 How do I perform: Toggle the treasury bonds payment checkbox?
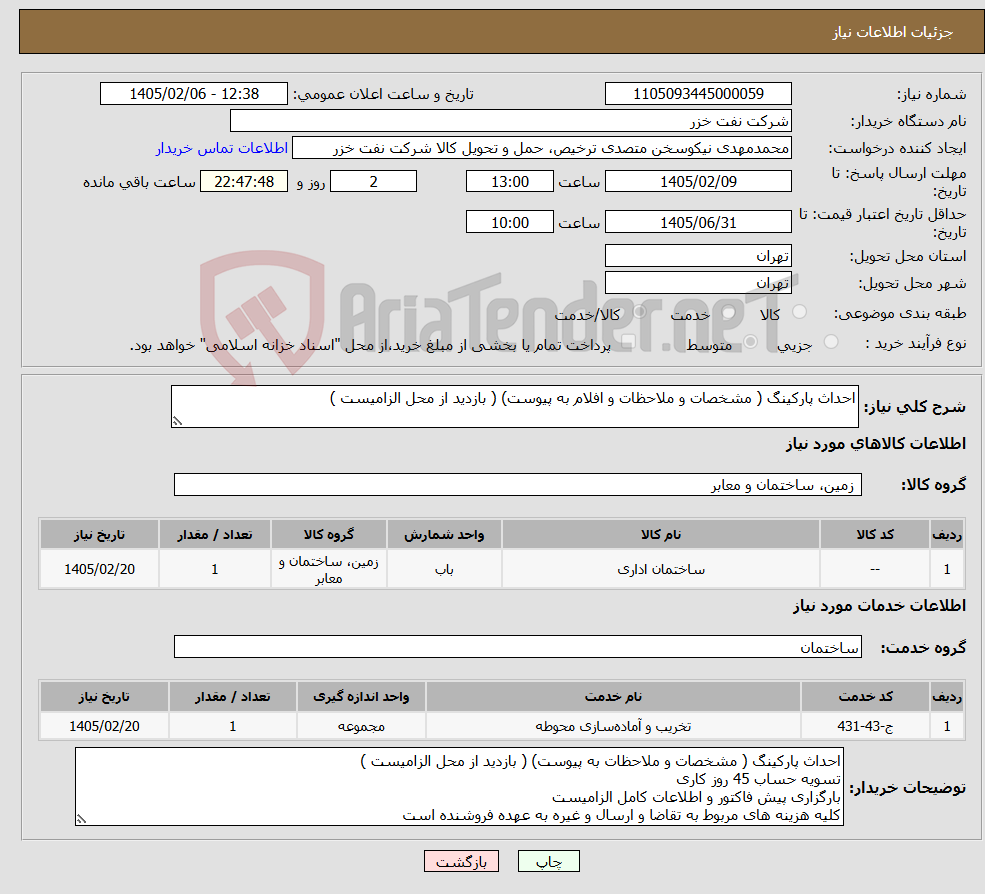pos(628,342)
